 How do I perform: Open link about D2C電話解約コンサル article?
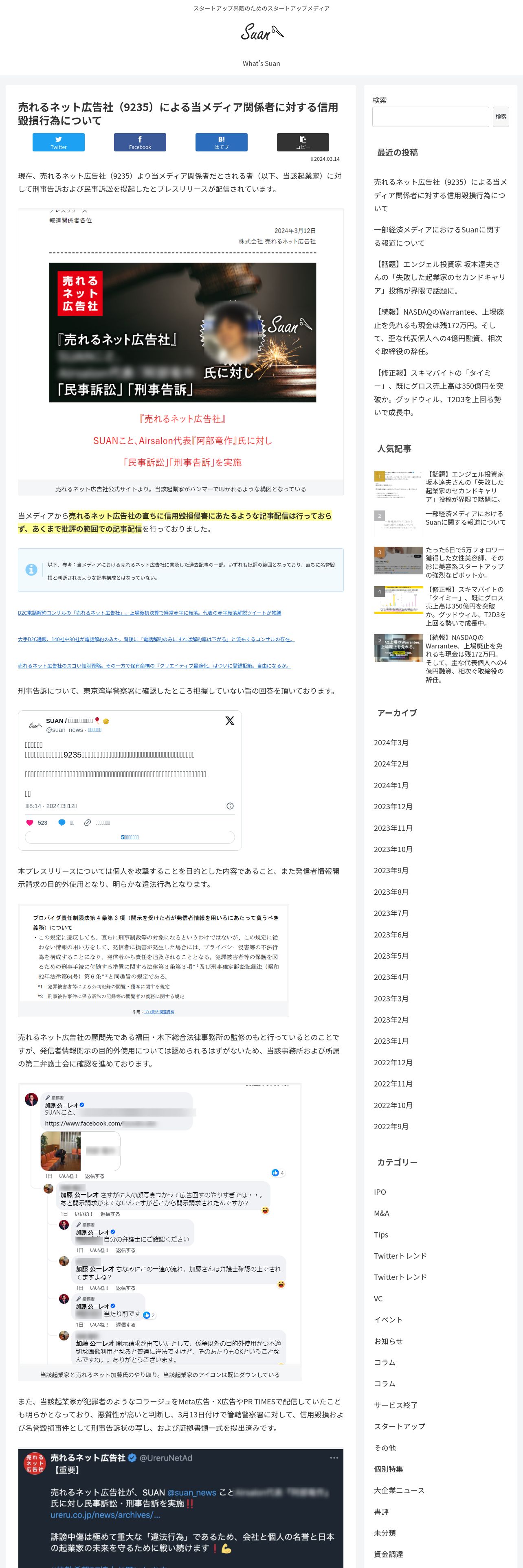149,613
